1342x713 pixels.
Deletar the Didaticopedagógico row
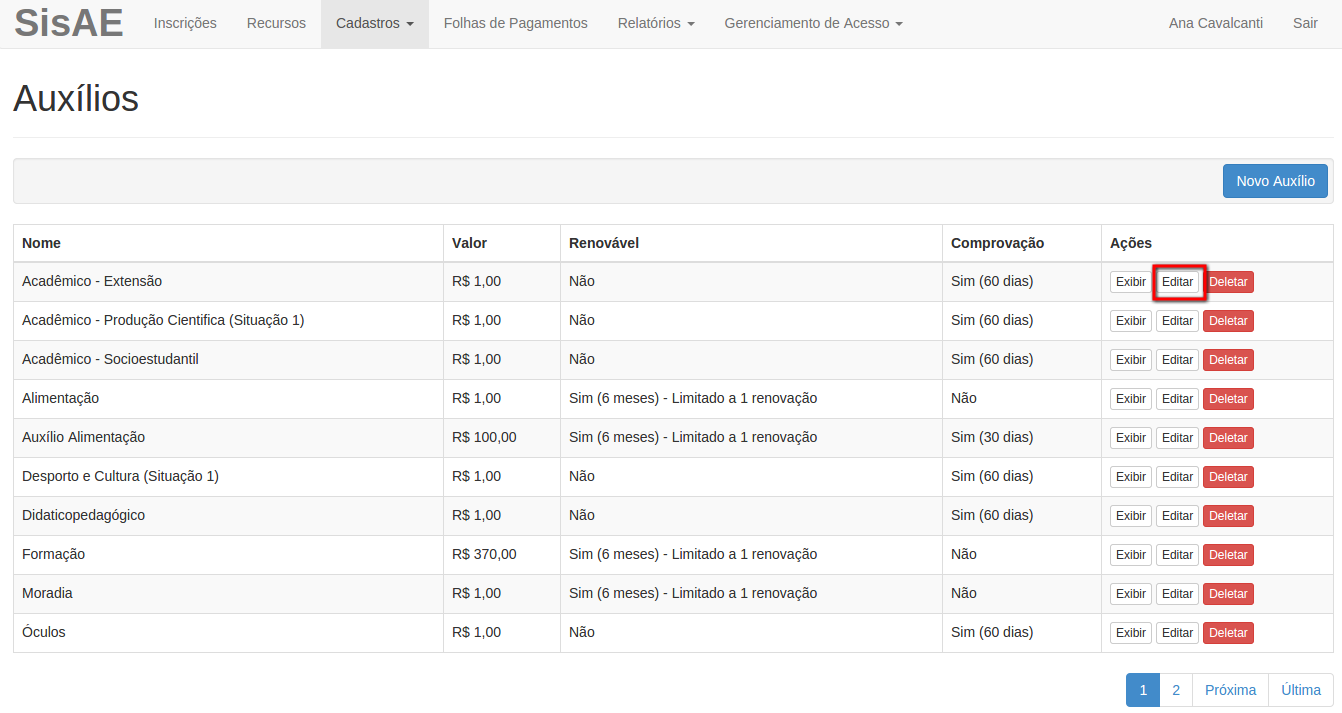[1228, 516]
